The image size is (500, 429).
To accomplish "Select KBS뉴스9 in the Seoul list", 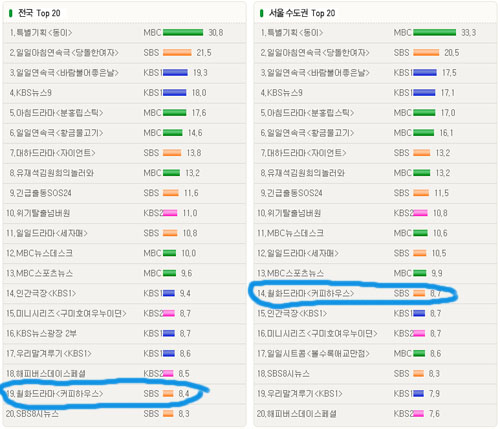I will 282,93.
